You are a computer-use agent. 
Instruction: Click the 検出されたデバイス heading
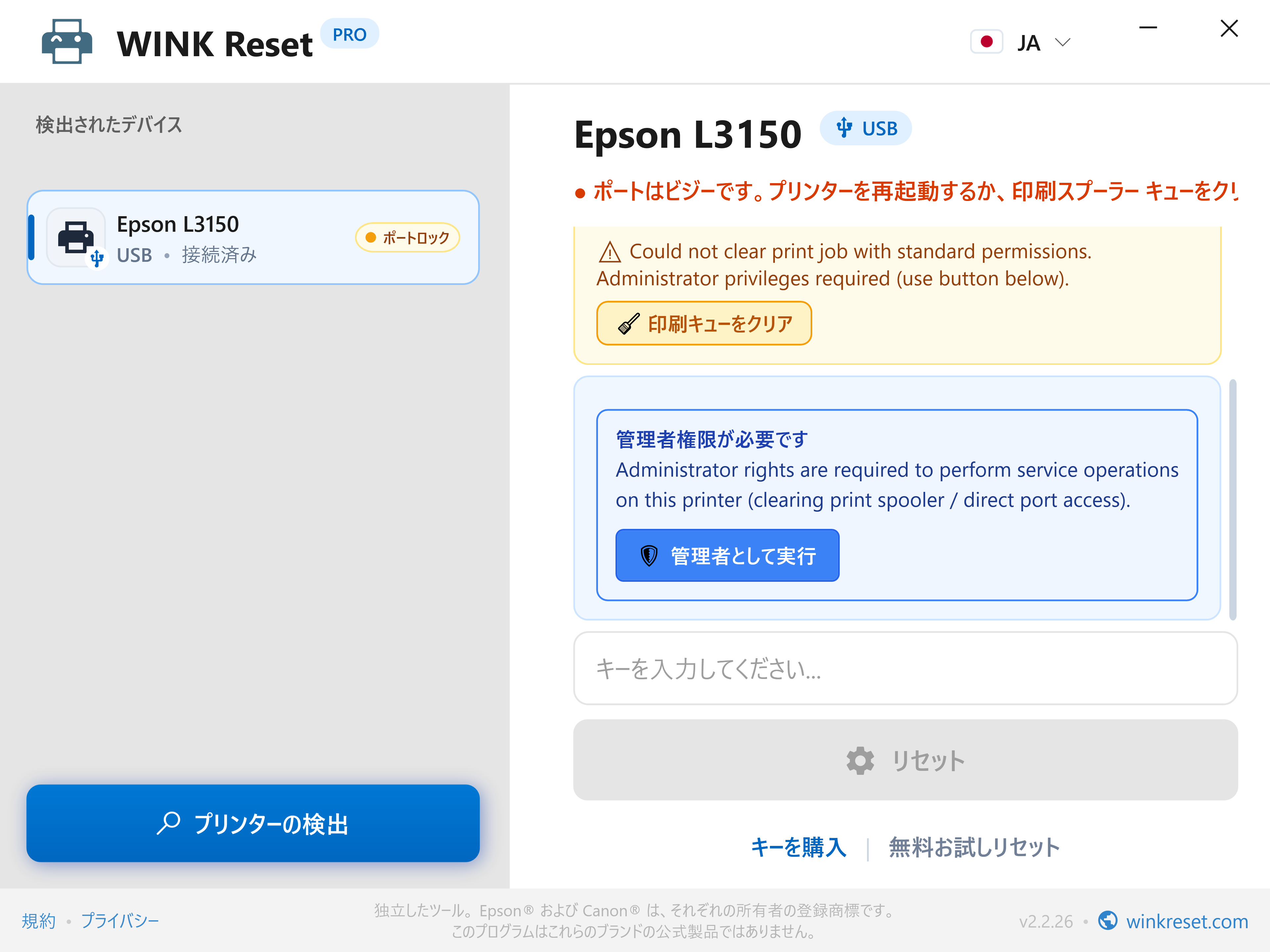(x=108, y=125)
